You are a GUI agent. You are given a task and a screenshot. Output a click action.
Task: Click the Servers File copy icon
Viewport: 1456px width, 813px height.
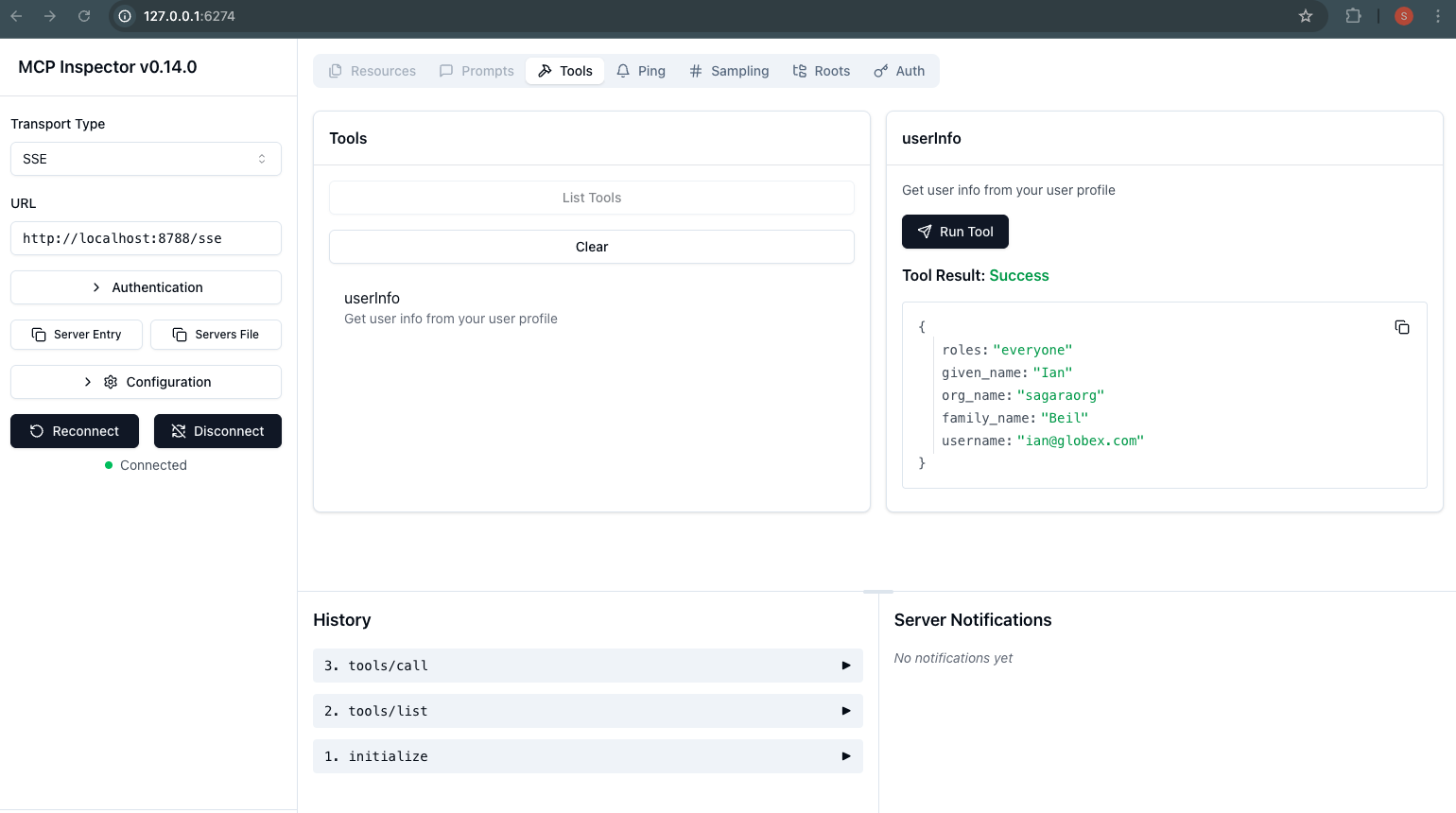point(180,335)
